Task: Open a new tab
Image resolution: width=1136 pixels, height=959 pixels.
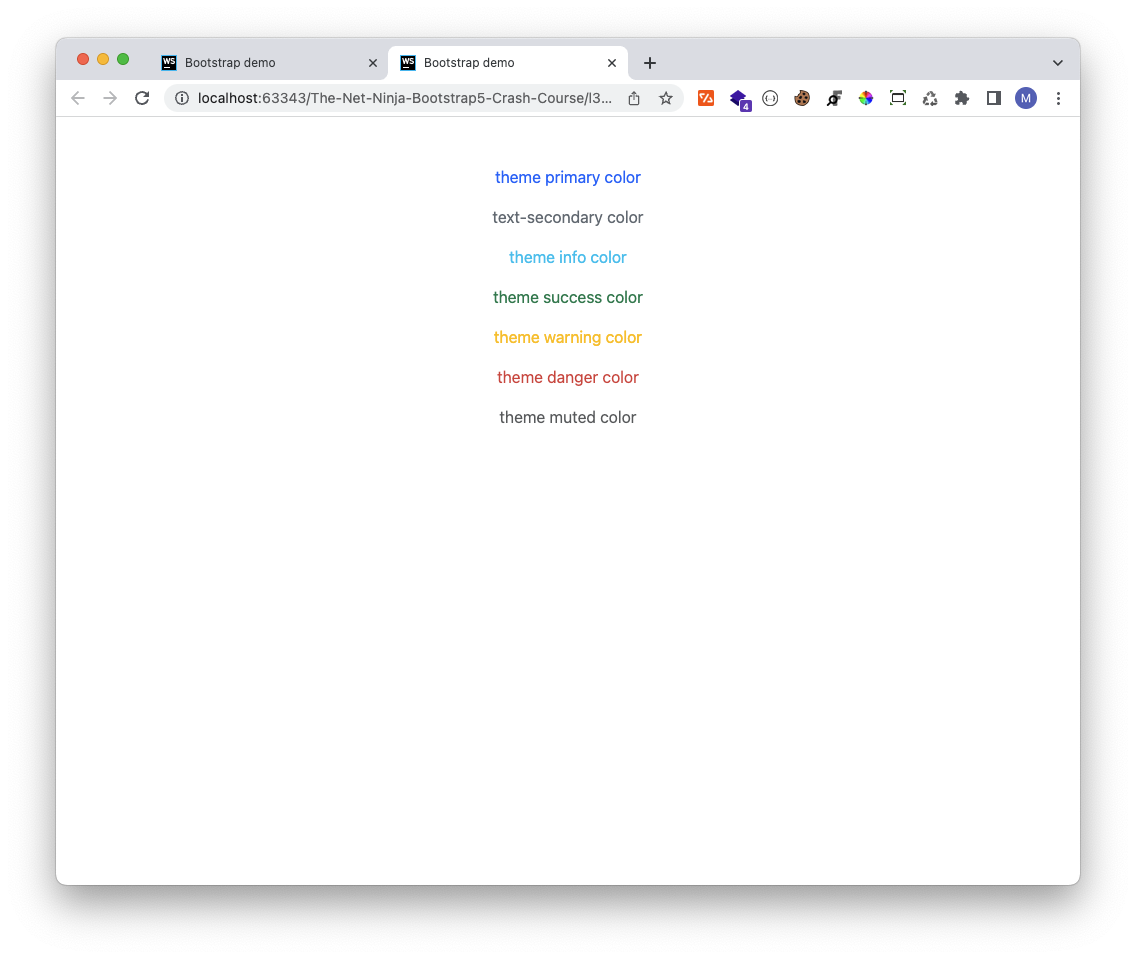Action: [650, 63]
